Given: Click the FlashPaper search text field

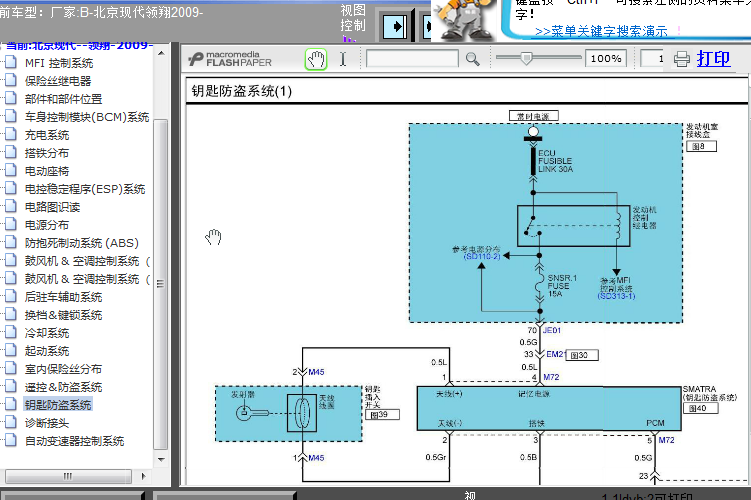Looking at the screenshot, I should [412, 59].
